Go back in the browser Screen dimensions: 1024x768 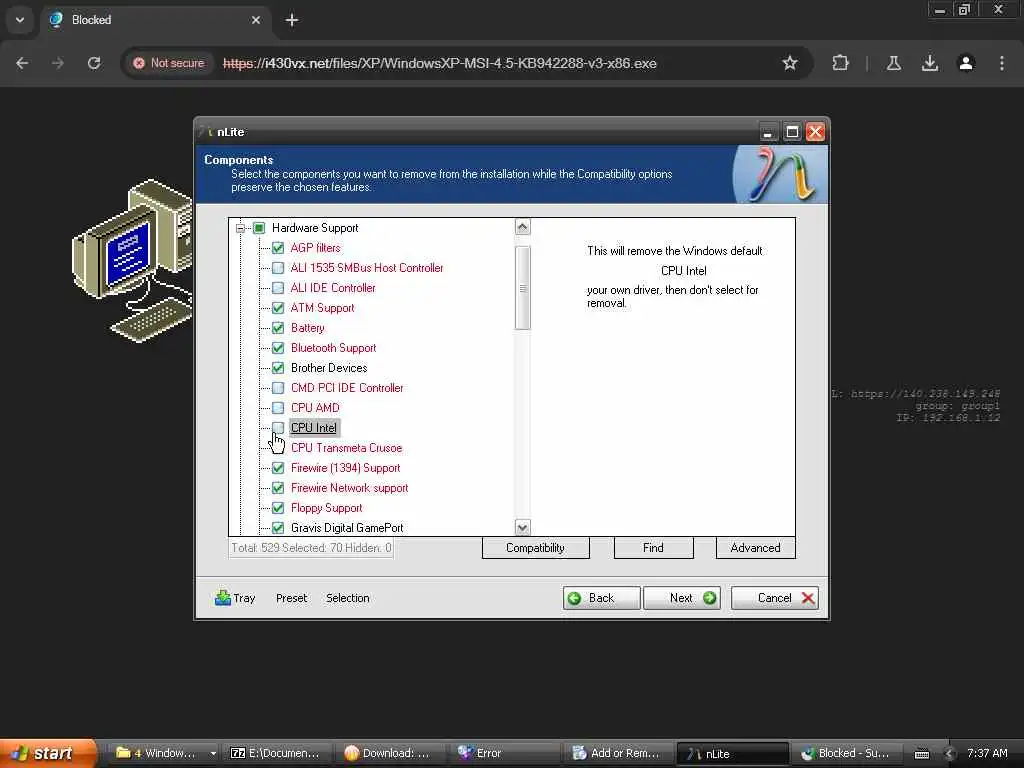pos(22,63)
